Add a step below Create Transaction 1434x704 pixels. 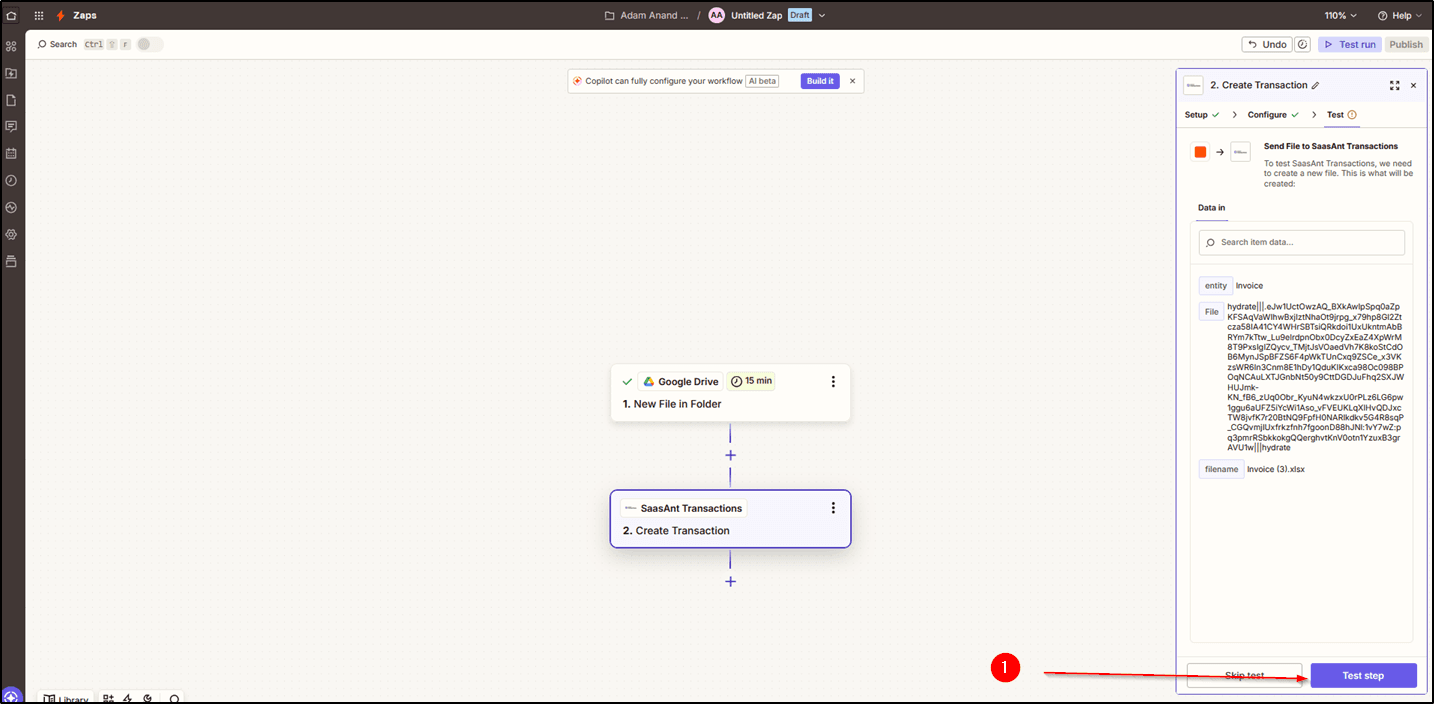click(x=730, y=581)
